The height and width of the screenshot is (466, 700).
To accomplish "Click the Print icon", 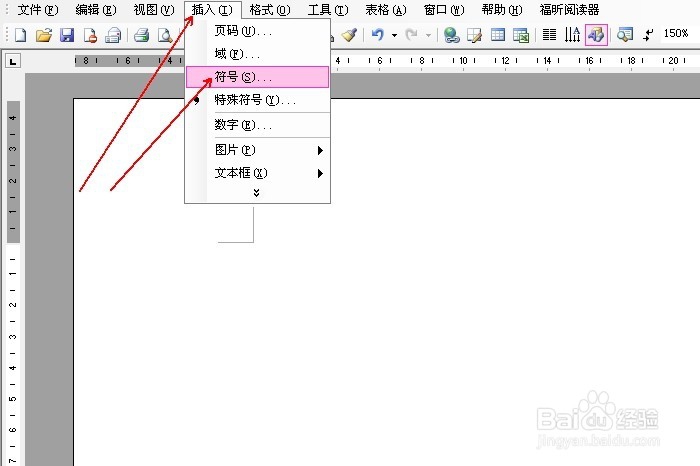I will [142, 35].
